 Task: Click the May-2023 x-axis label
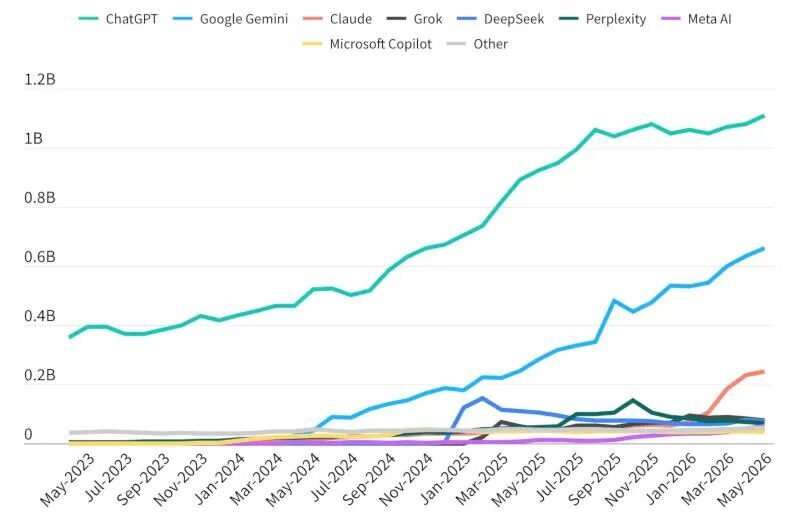point(67,480)
